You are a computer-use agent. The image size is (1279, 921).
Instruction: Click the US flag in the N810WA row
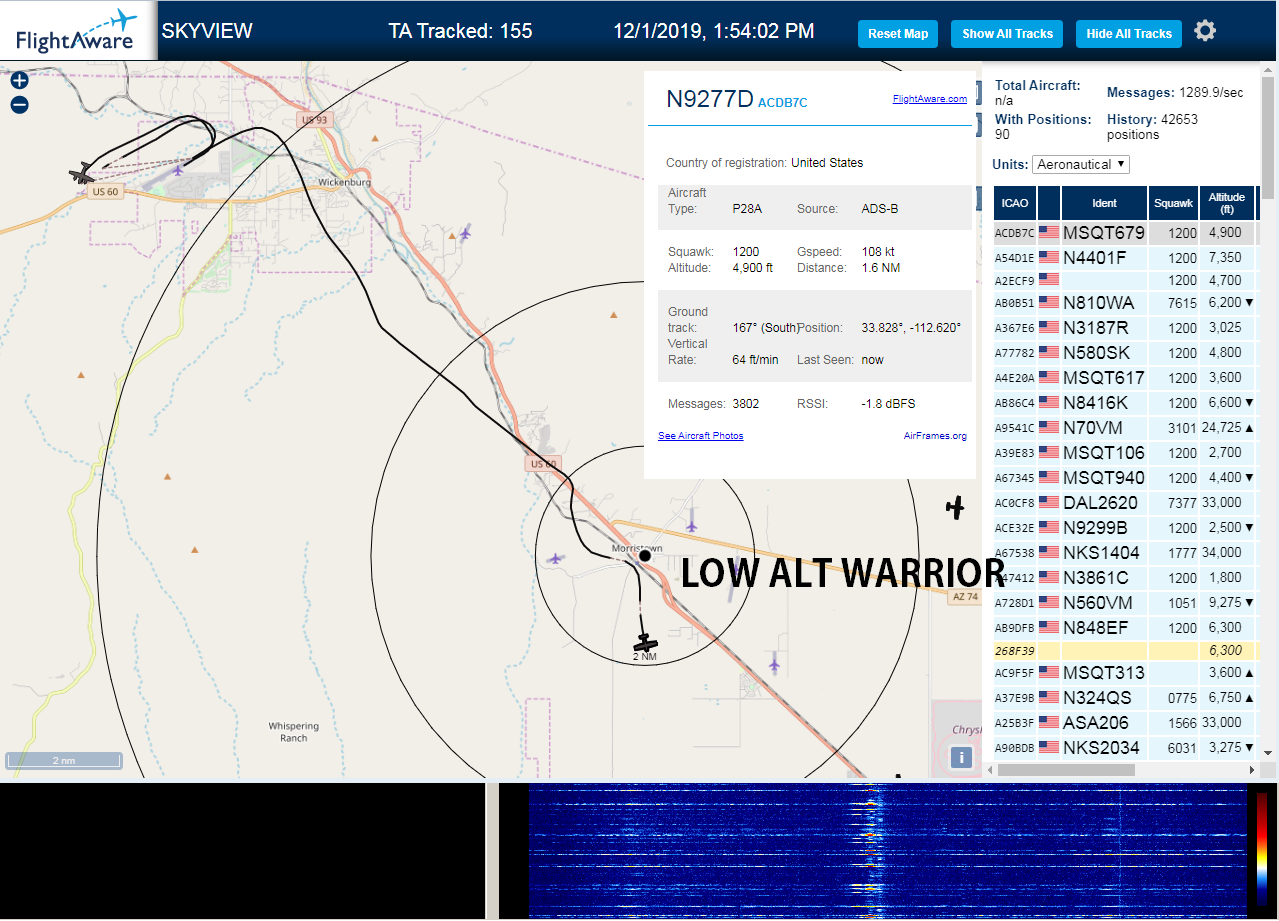1049,302
